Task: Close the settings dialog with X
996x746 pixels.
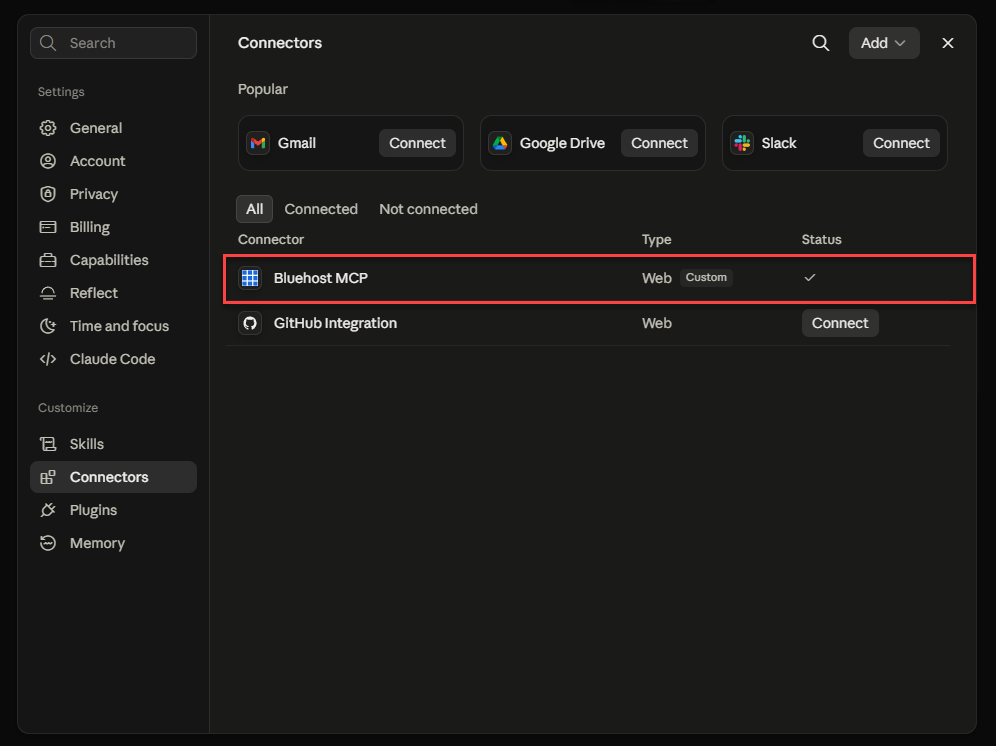Action: coord(948,43)
